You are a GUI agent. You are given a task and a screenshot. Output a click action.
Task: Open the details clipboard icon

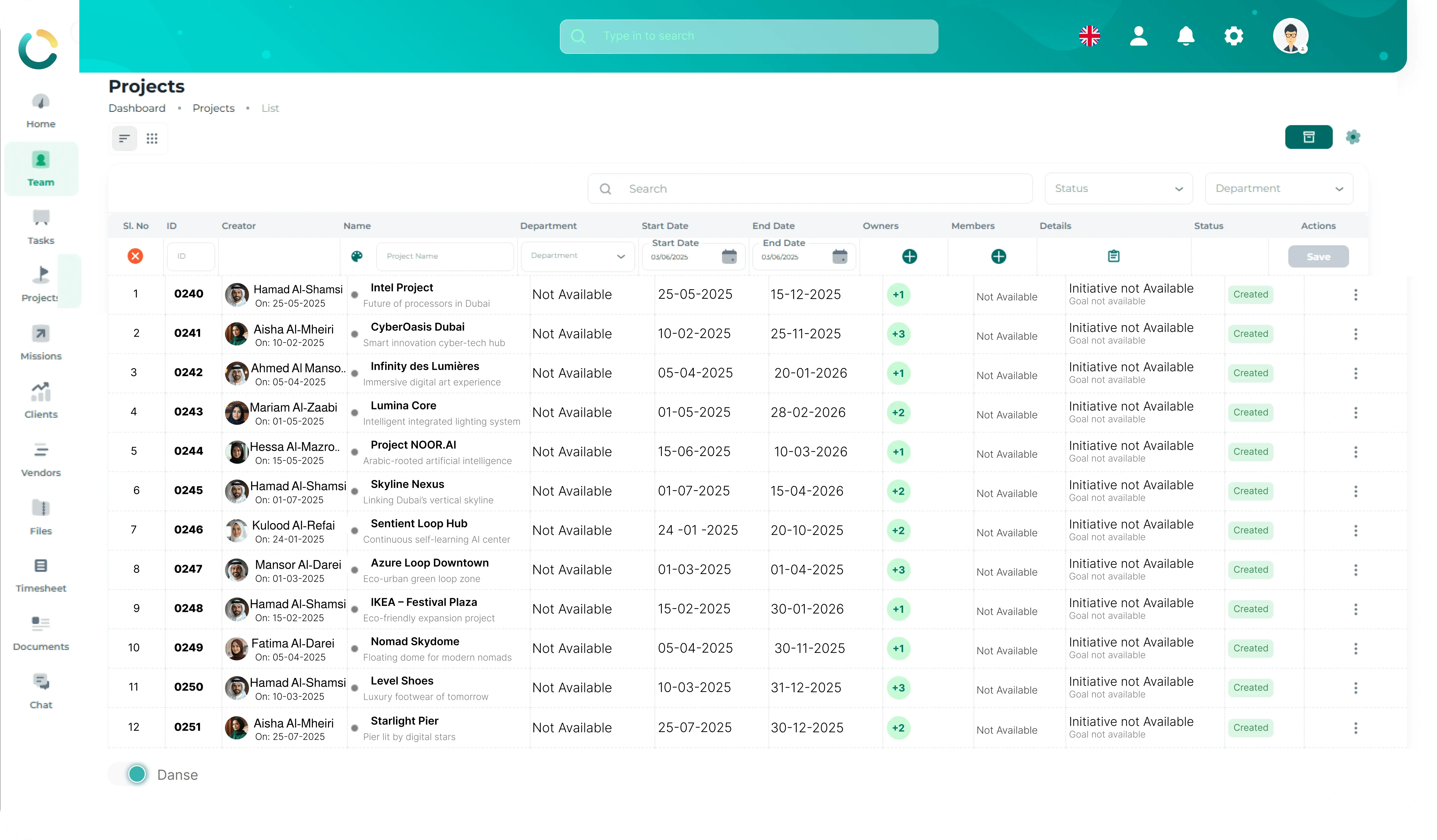[x=1113, y=257]
